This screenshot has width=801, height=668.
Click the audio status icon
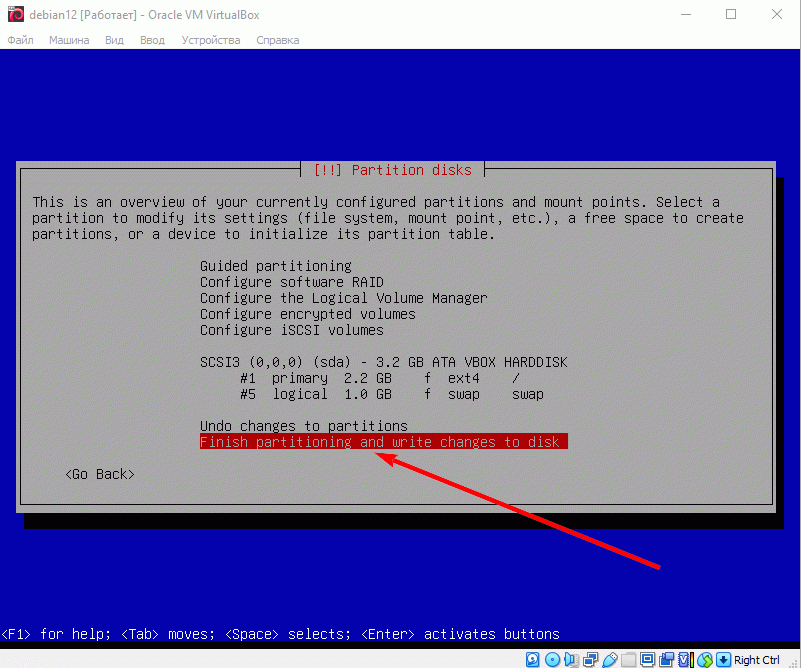571,660
